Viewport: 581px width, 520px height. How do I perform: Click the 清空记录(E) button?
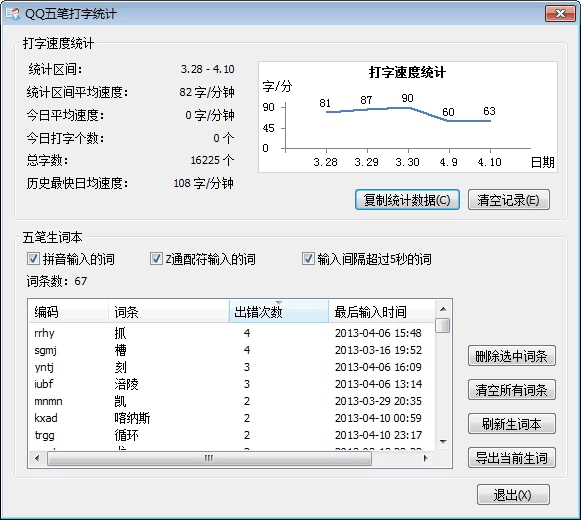coord(508,200)
